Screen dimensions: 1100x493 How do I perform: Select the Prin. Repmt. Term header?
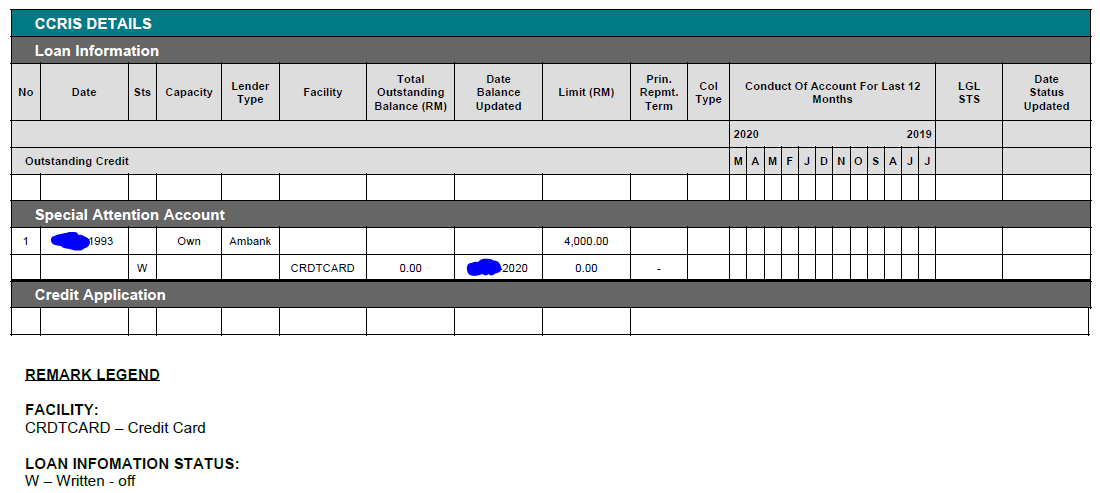click(x=659, y=93)
